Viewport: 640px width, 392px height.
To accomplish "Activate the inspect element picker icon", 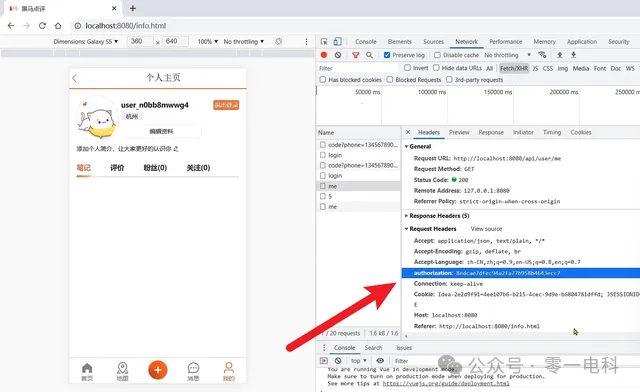I will point(324,42).
